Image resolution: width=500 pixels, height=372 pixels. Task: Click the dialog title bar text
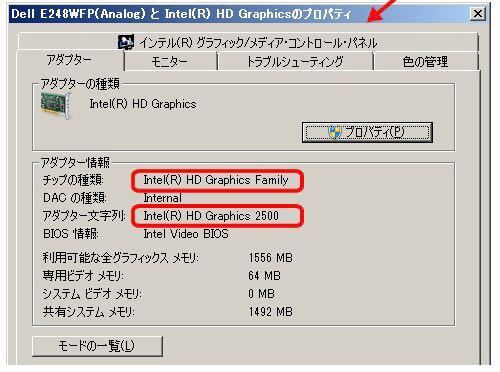181,14
